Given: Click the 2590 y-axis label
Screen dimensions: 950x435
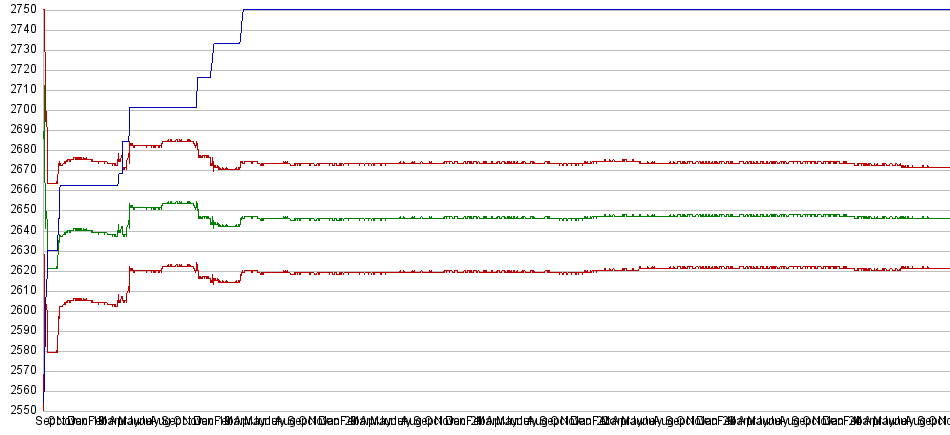Looking at the screenshot, I should click(x=20, y=330).
